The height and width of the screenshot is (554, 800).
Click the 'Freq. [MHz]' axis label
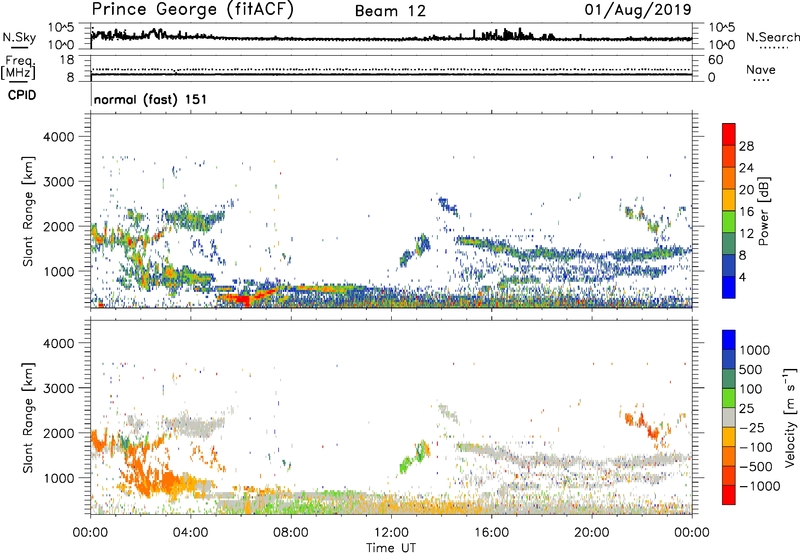pyautogui.click(x=18, y=68)
